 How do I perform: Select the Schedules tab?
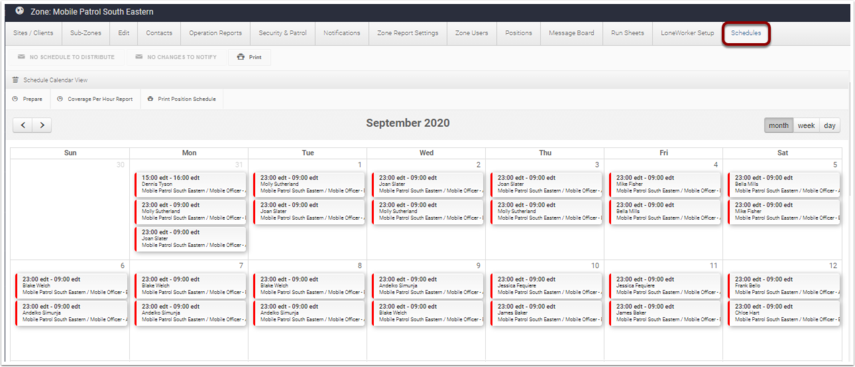point(746,33)
